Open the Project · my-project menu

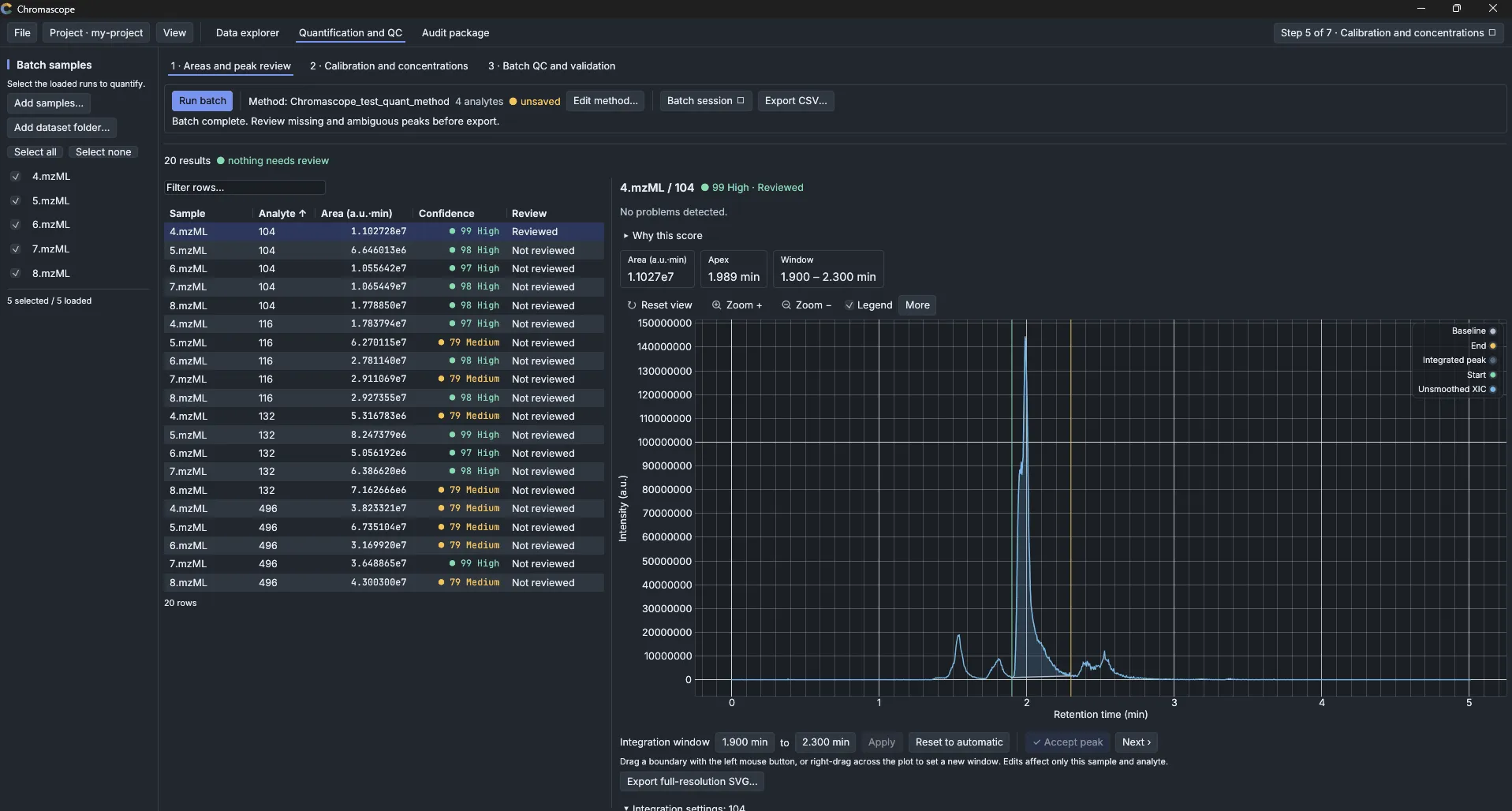(96, 32)
